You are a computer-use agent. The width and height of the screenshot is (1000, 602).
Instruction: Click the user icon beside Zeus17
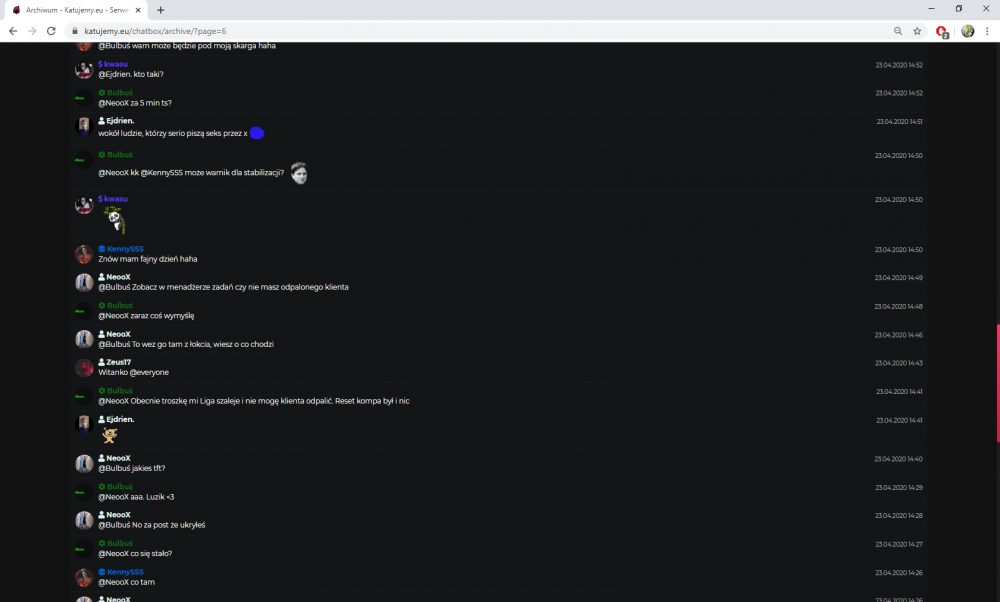(101, 362)
